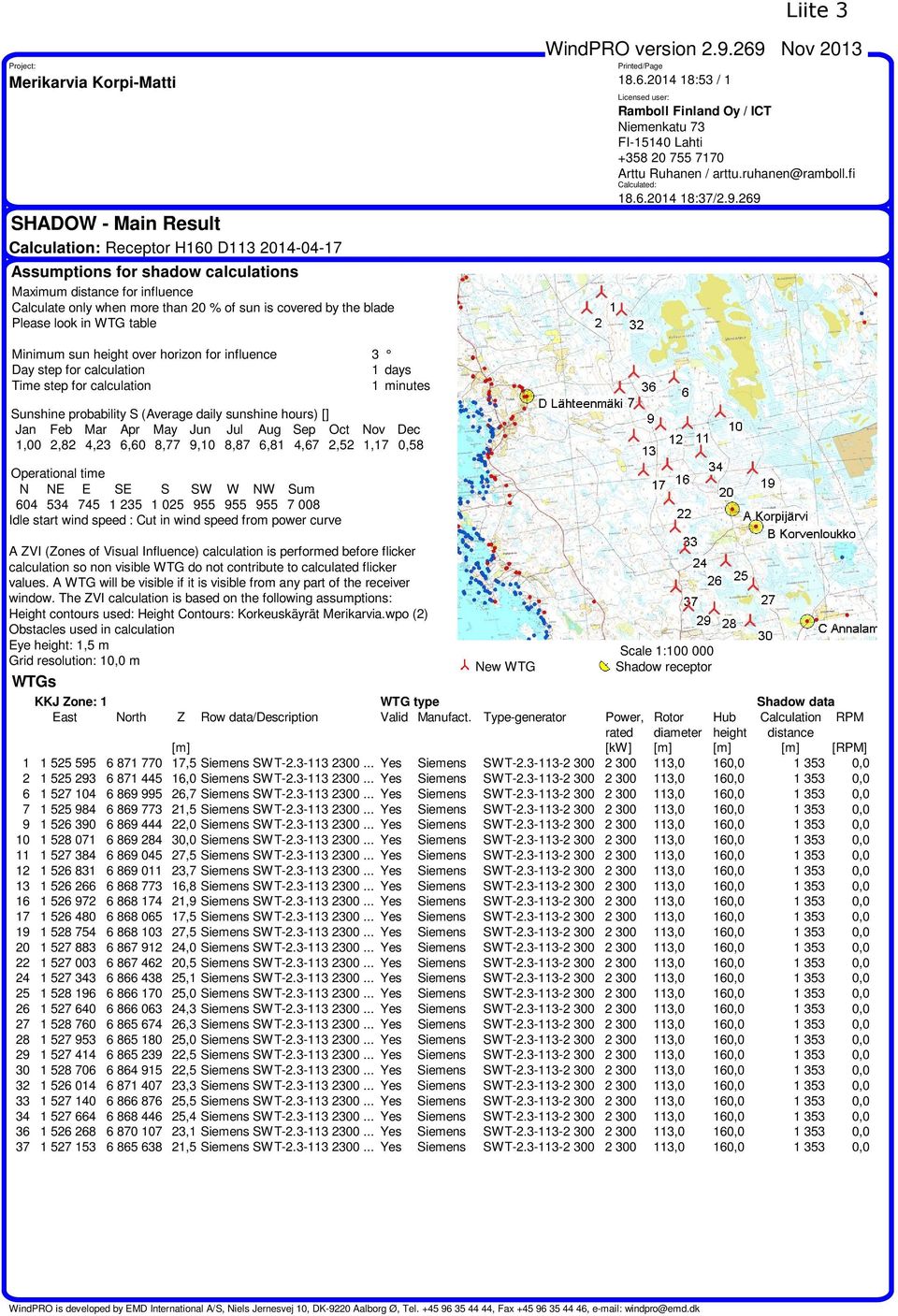Select North coordinate '6 871 445' of WTG 2
Screen dimensions: 898x1316
click(x=134, y=778)
